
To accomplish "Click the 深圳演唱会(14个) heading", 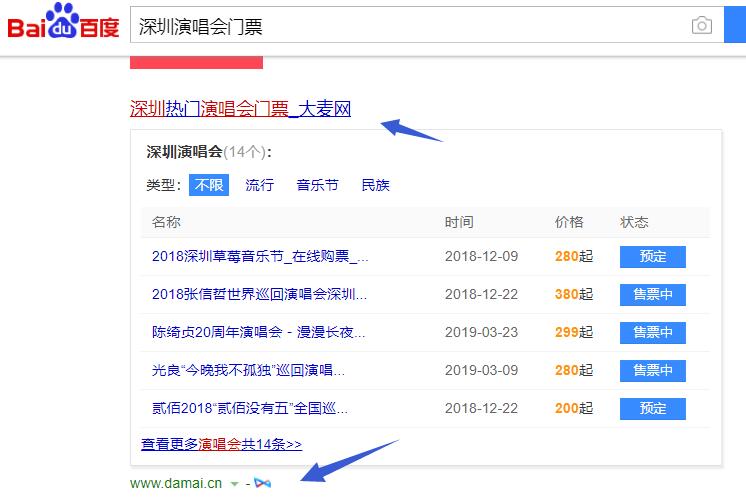I will pos(209,152).
